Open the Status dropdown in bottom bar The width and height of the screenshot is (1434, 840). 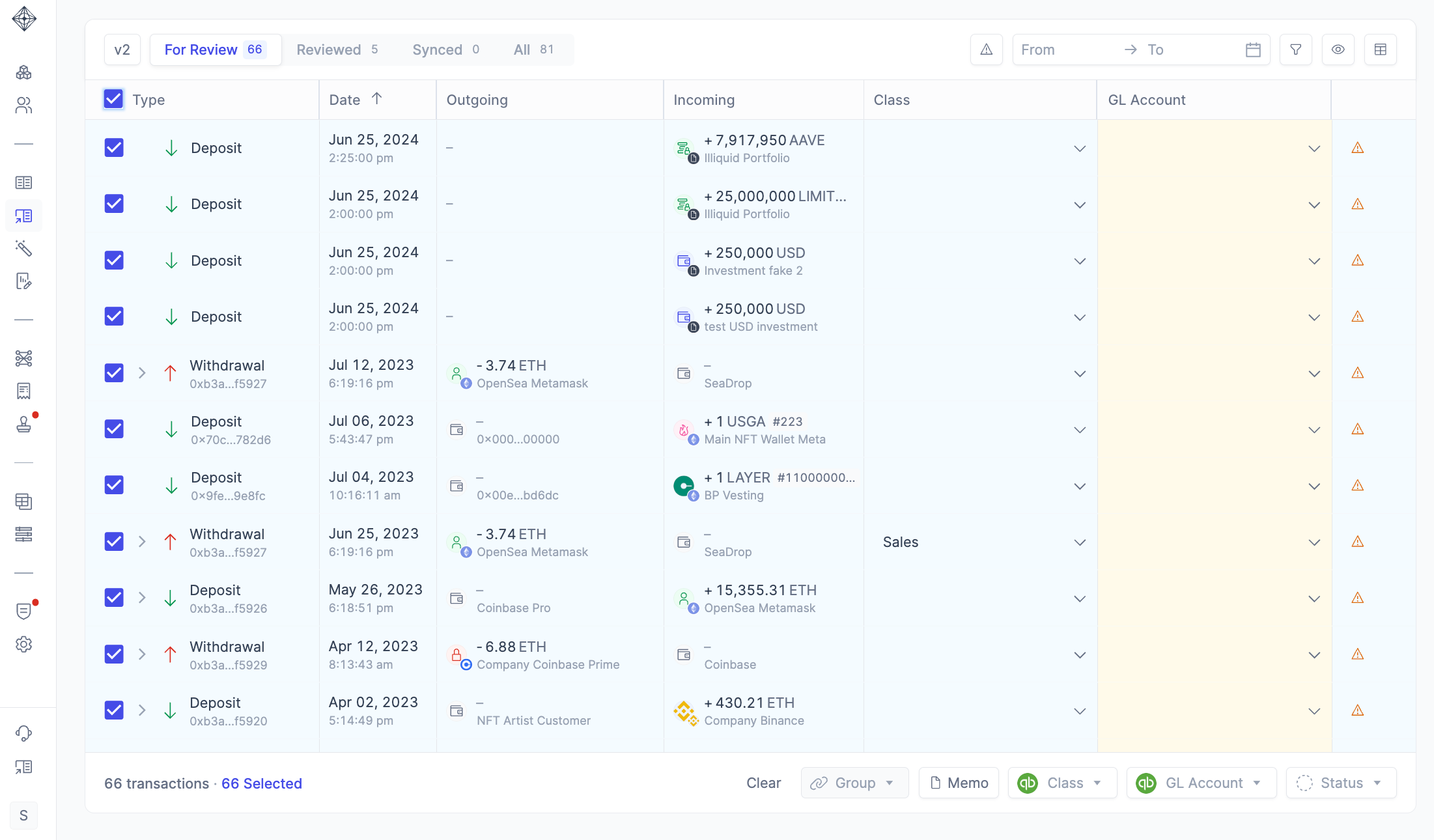click(x=1340, y=783)
